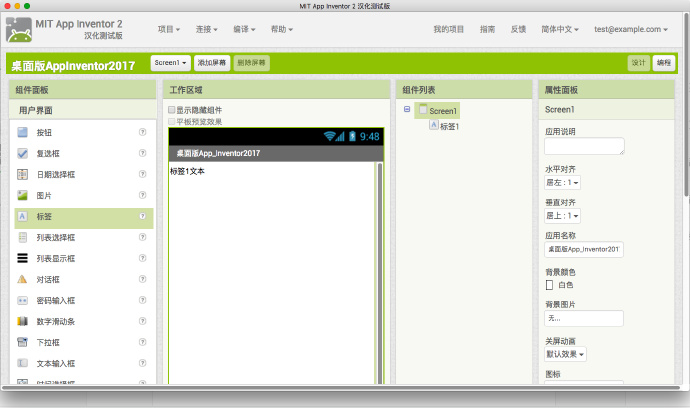The width and height of the screenshot is (690, 408).
Task: Click the 添加屏幕 button
Action: point(212,62)
